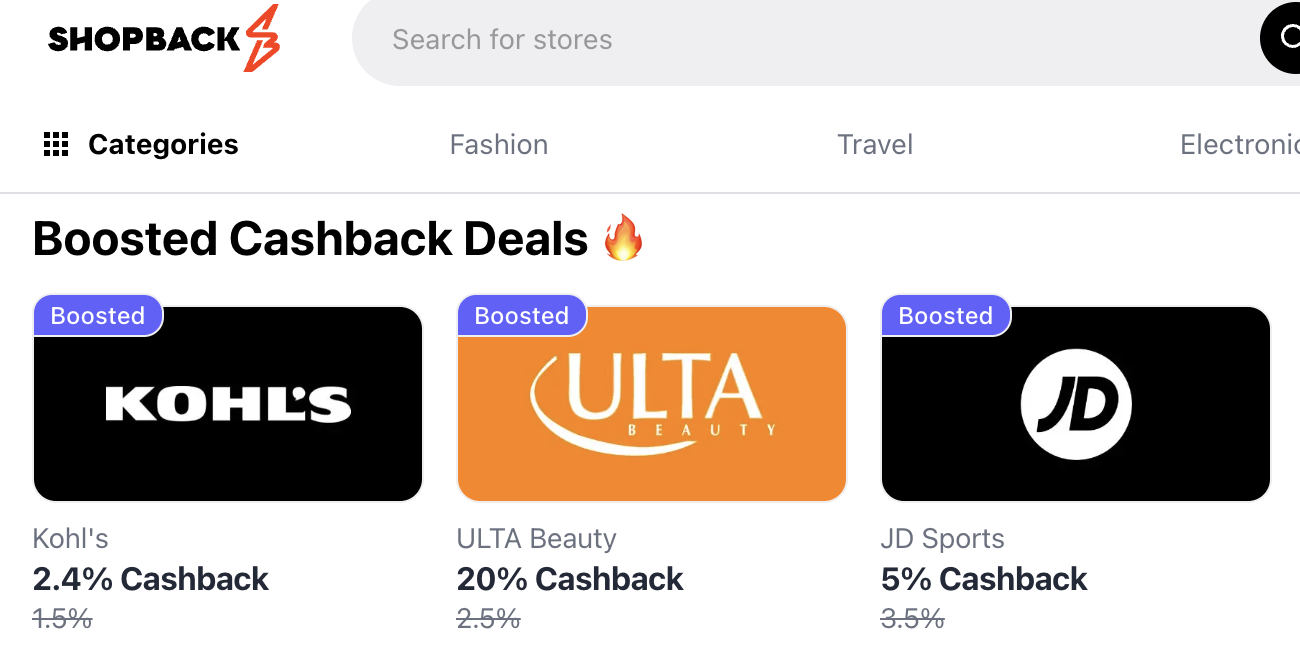Click the JD Sports circular logo
The height and width of the screenshot is (648, 1300).
click(x=1076, y=404)
